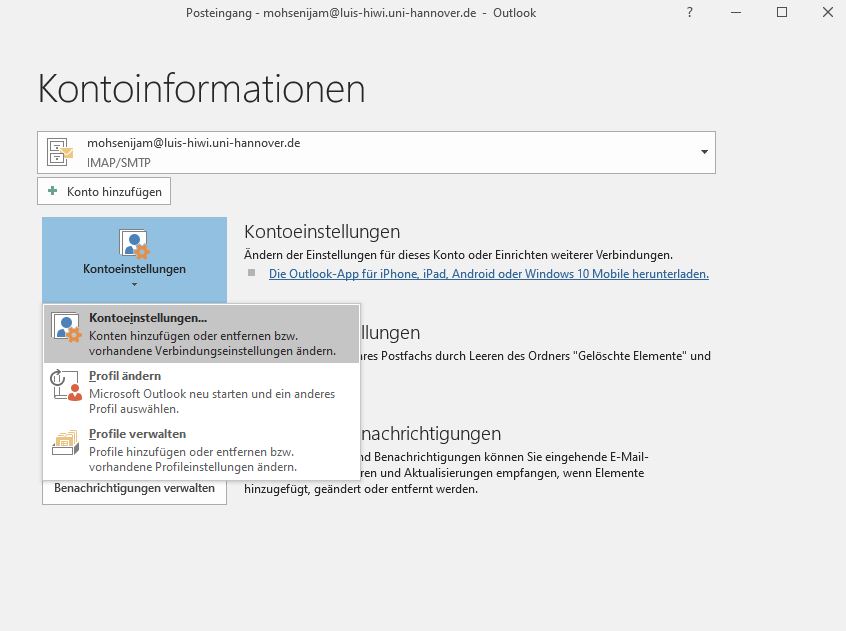This screenshot has width=846, height=631.
Task: Click Kontoeinstellungen button's gear-person icon
Action: click(134, 244)
